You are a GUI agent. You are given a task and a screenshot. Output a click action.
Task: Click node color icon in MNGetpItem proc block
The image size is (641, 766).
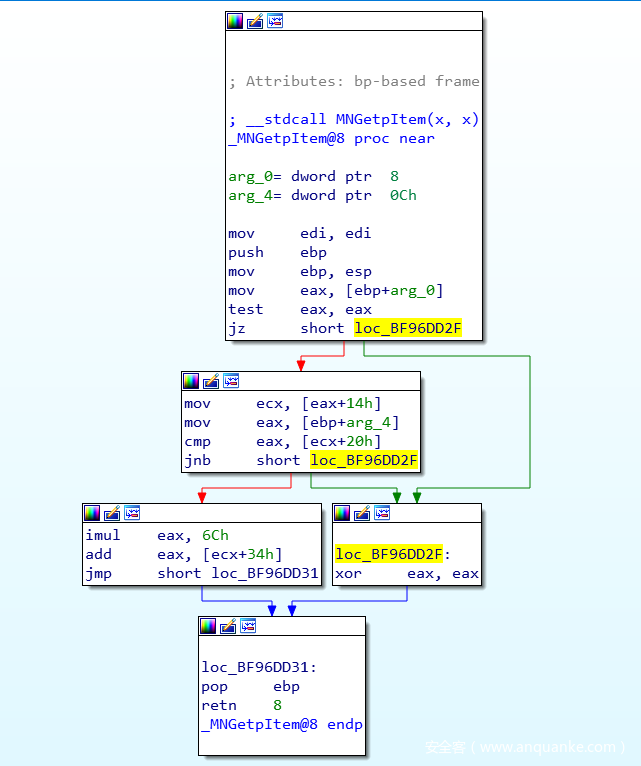tap(235, 21)
